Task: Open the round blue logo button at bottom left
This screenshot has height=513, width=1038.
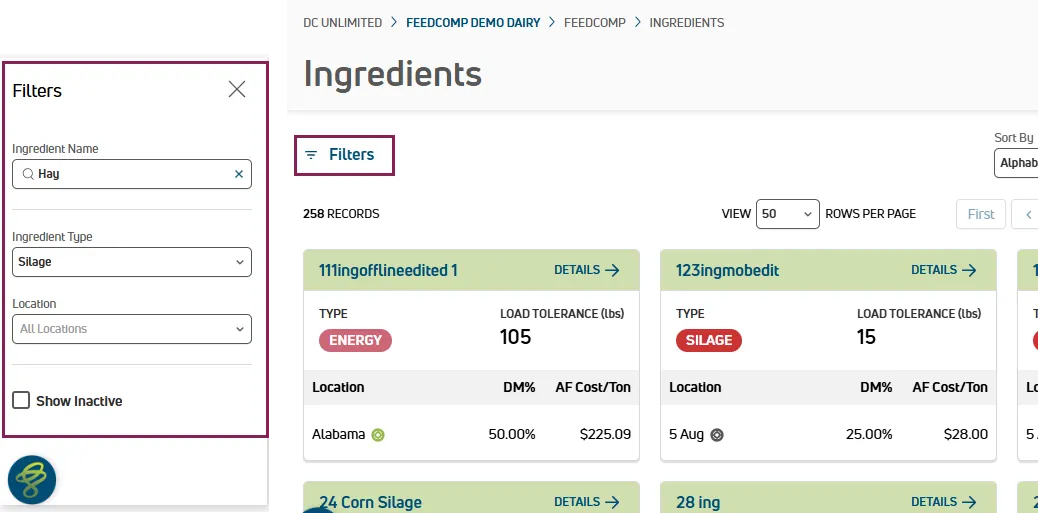Action: click(32, 480)
